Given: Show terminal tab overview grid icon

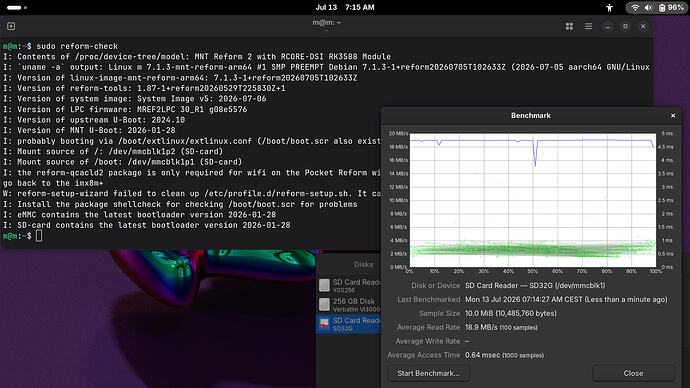Looking at the screenshot, I should (569, 26).
